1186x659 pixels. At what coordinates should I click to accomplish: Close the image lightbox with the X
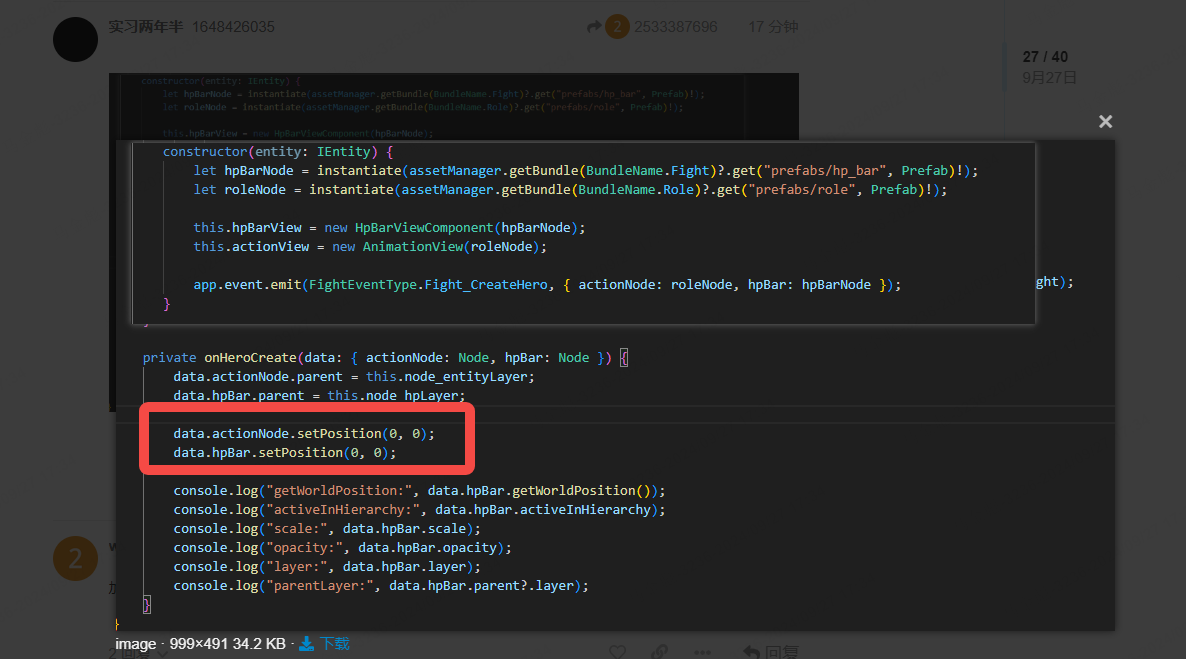click(1105, 122)
